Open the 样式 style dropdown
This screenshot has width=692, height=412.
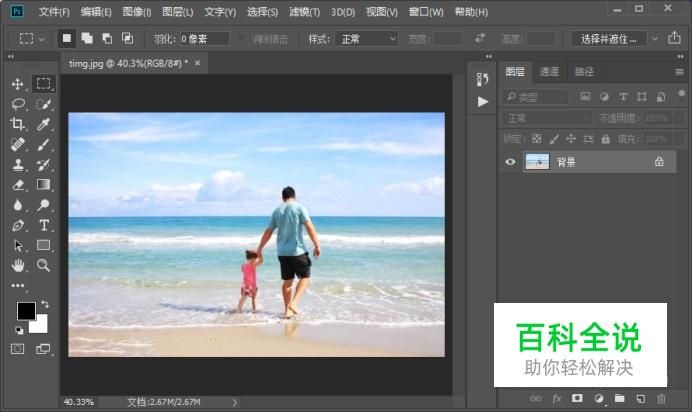click(365, 39)
